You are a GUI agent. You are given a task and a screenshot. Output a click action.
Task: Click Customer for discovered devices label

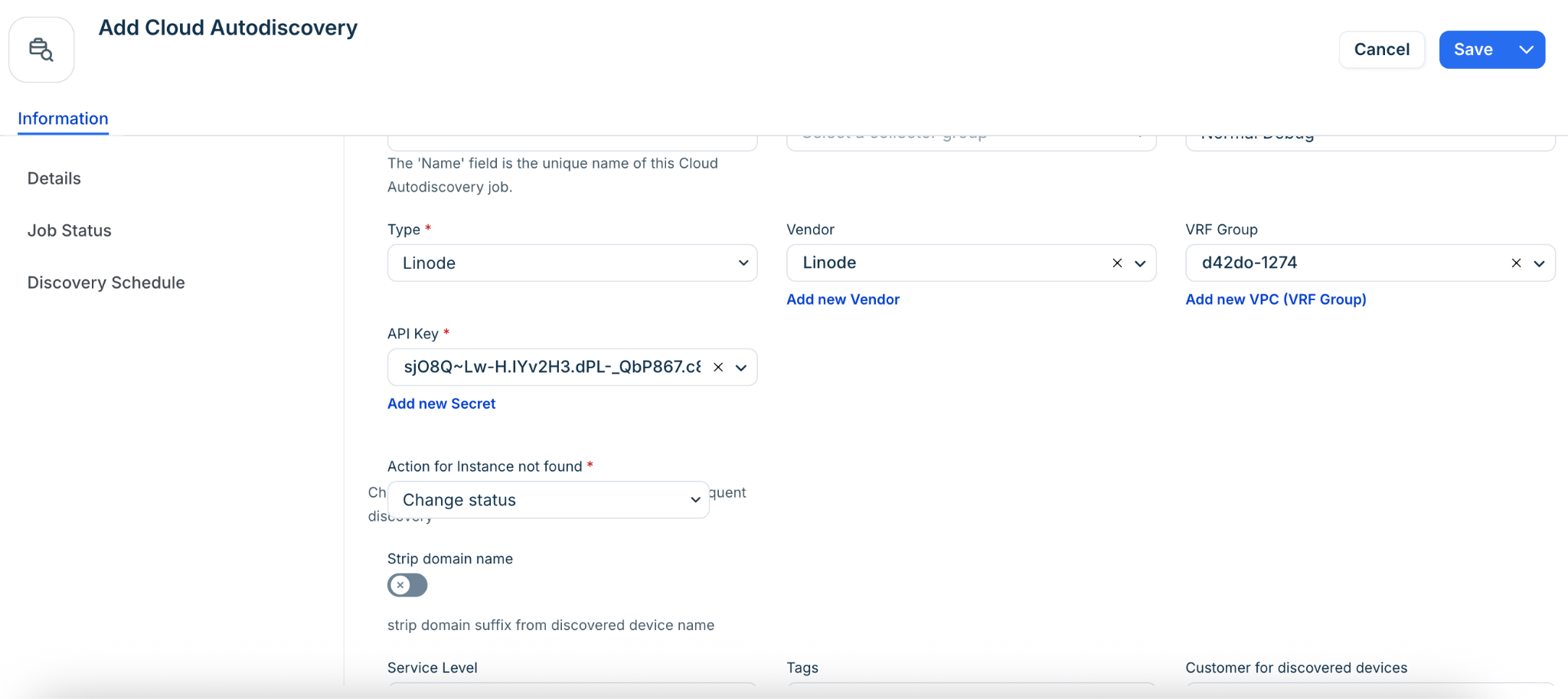pyautogui.click(x=1296, y=668)
